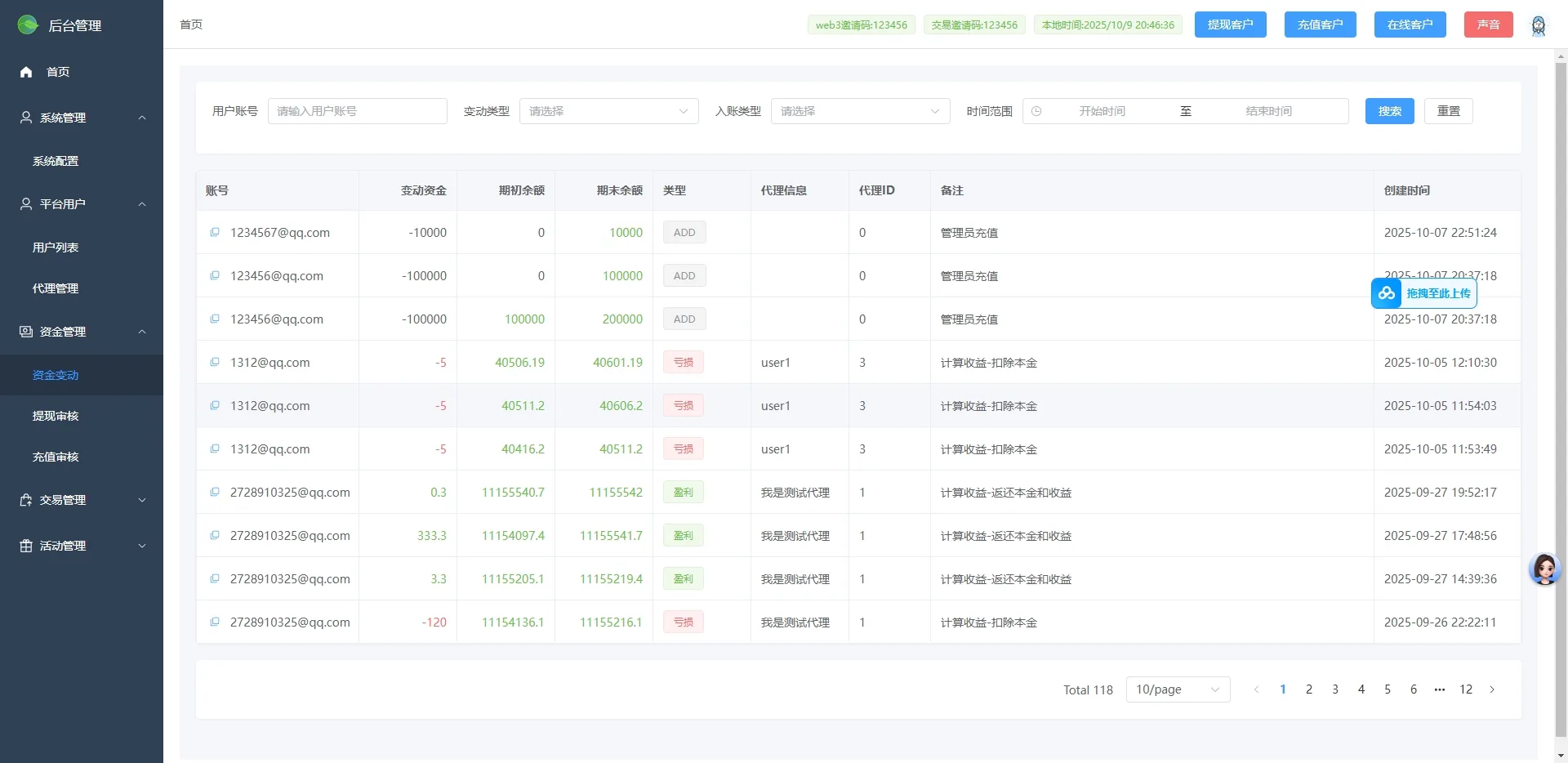Click the 用户账号 input field
Screen dimensions: 1568x763
pyautogui.click(x=357, y=110)
